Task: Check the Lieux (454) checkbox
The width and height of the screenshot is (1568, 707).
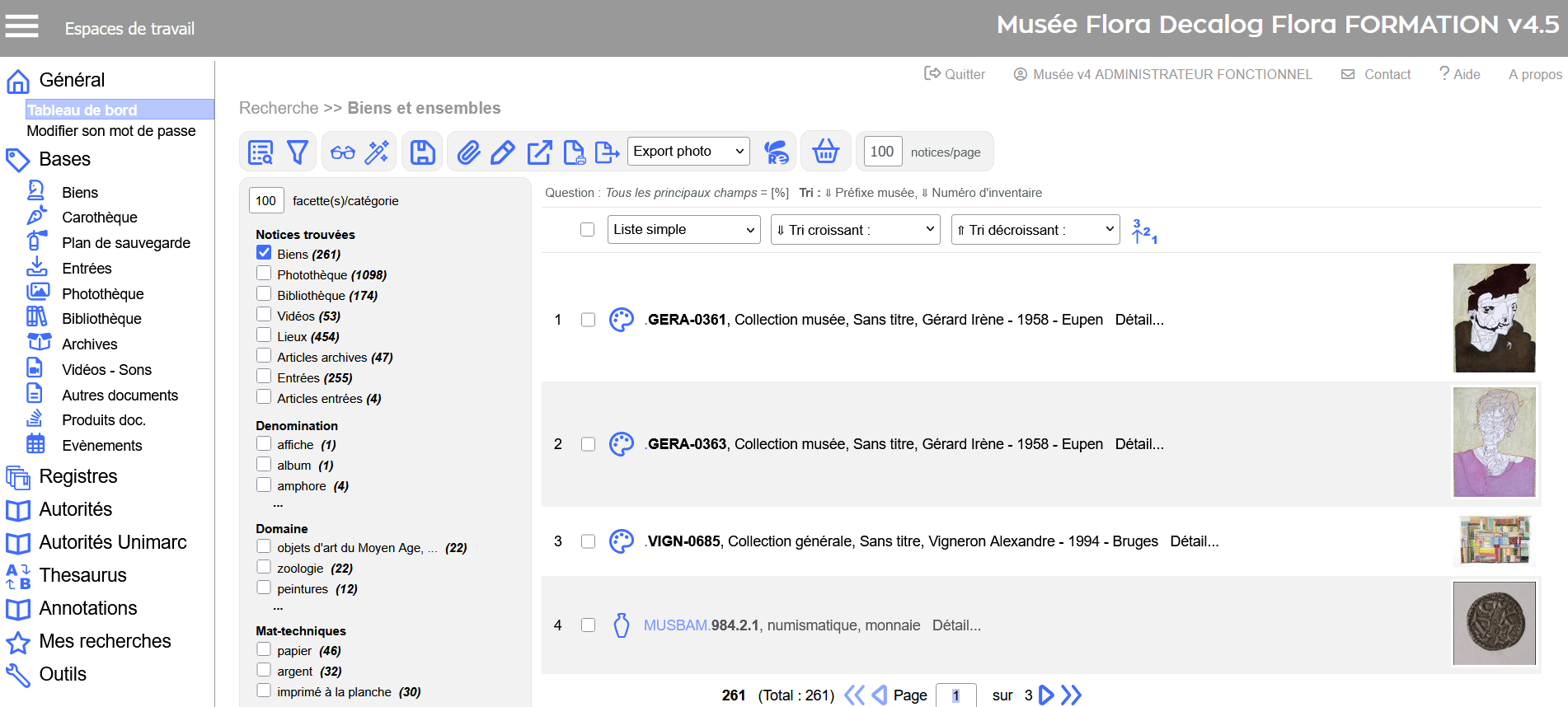Action: coord(264,335)
